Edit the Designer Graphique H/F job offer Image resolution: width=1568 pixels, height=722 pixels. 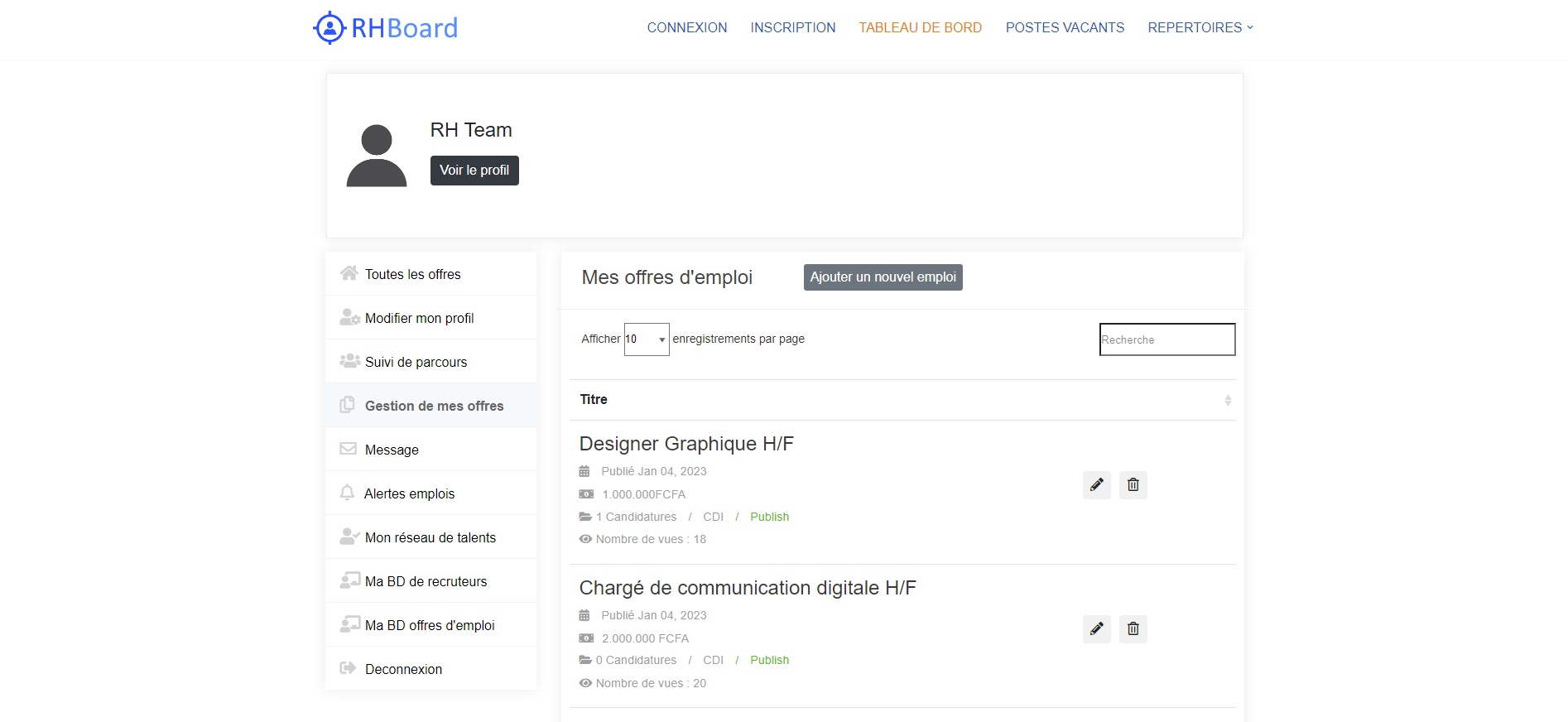[x=1096, y=485]
